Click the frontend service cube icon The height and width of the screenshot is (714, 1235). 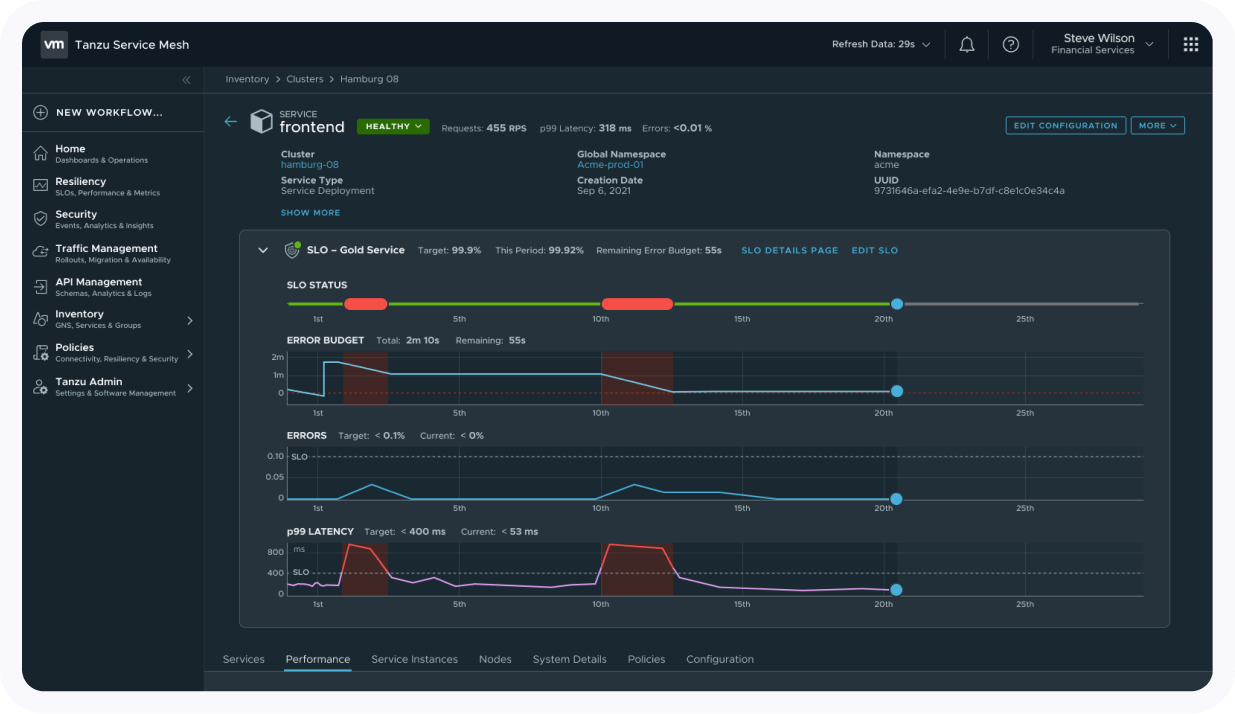click(261, 121)
